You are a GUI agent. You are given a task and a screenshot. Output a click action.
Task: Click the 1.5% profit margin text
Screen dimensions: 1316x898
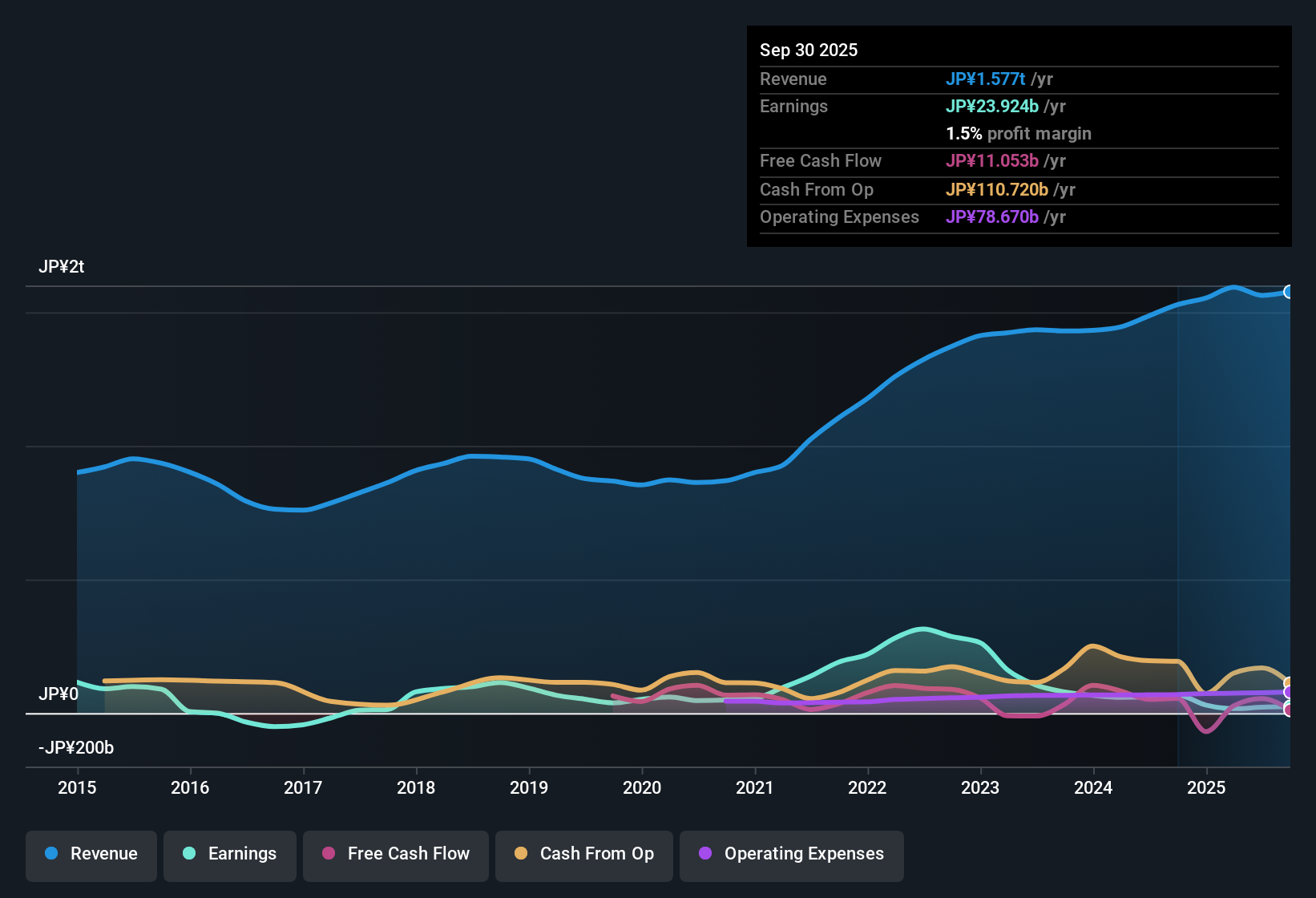(1018, 134)
